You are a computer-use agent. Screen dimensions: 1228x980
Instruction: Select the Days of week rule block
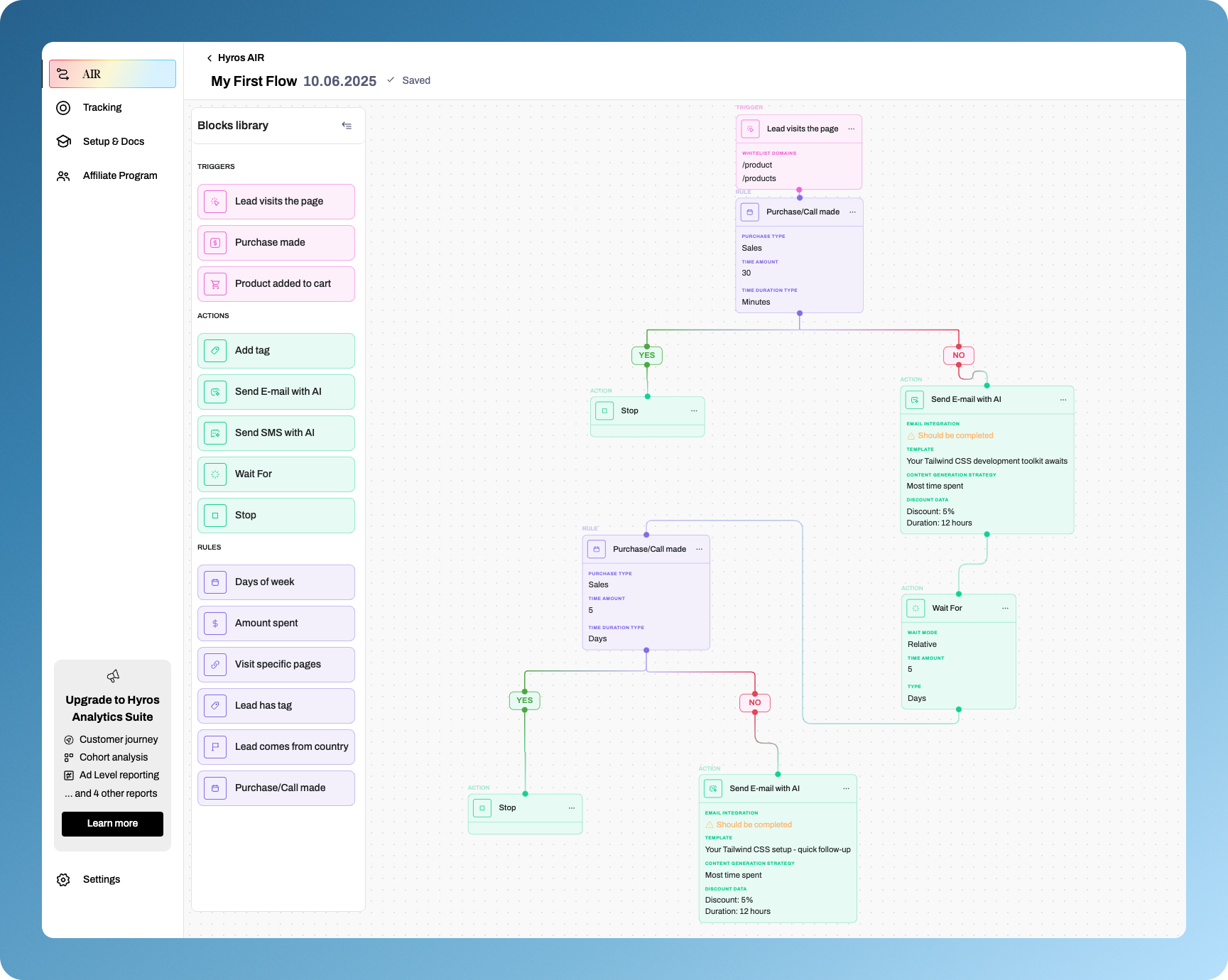coord(276,582)
